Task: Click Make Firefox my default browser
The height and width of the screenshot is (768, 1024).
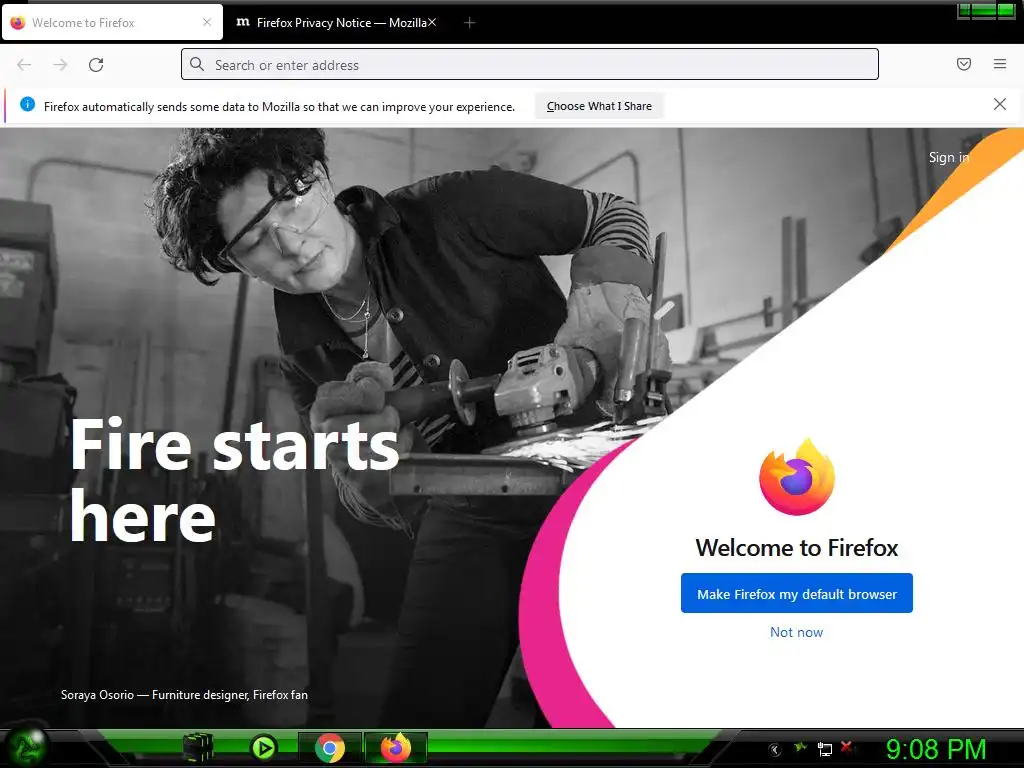Action: [x=796, y=593]
